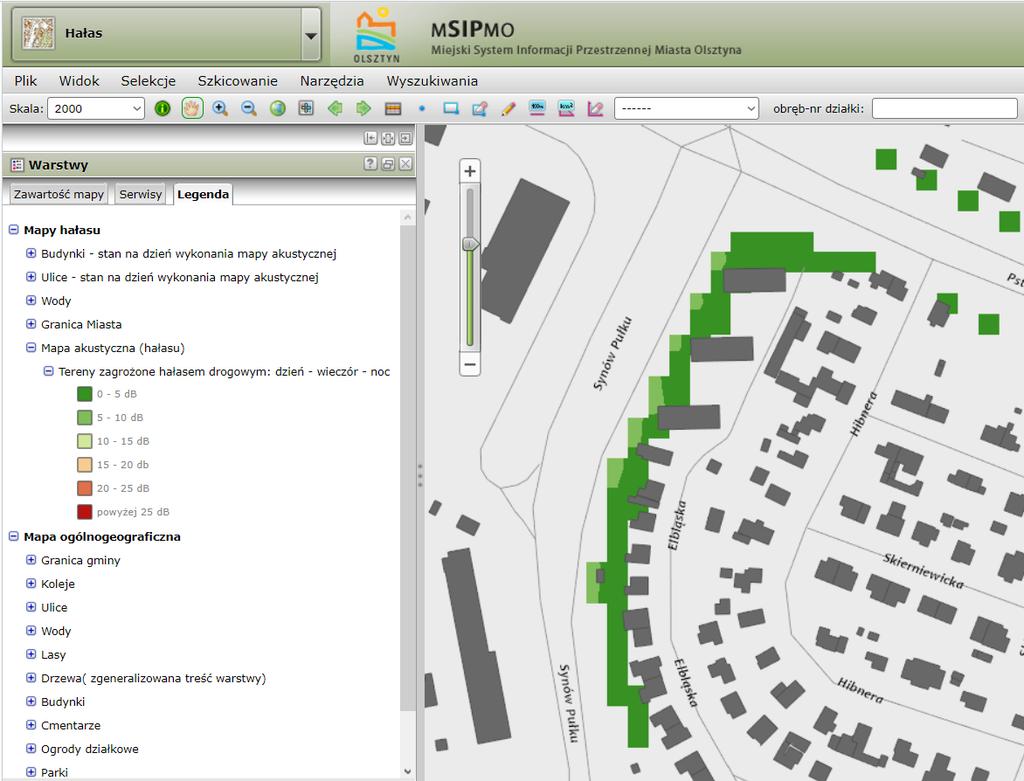
Task: Open the attribute table icon
Action: [x=392, y=108]
